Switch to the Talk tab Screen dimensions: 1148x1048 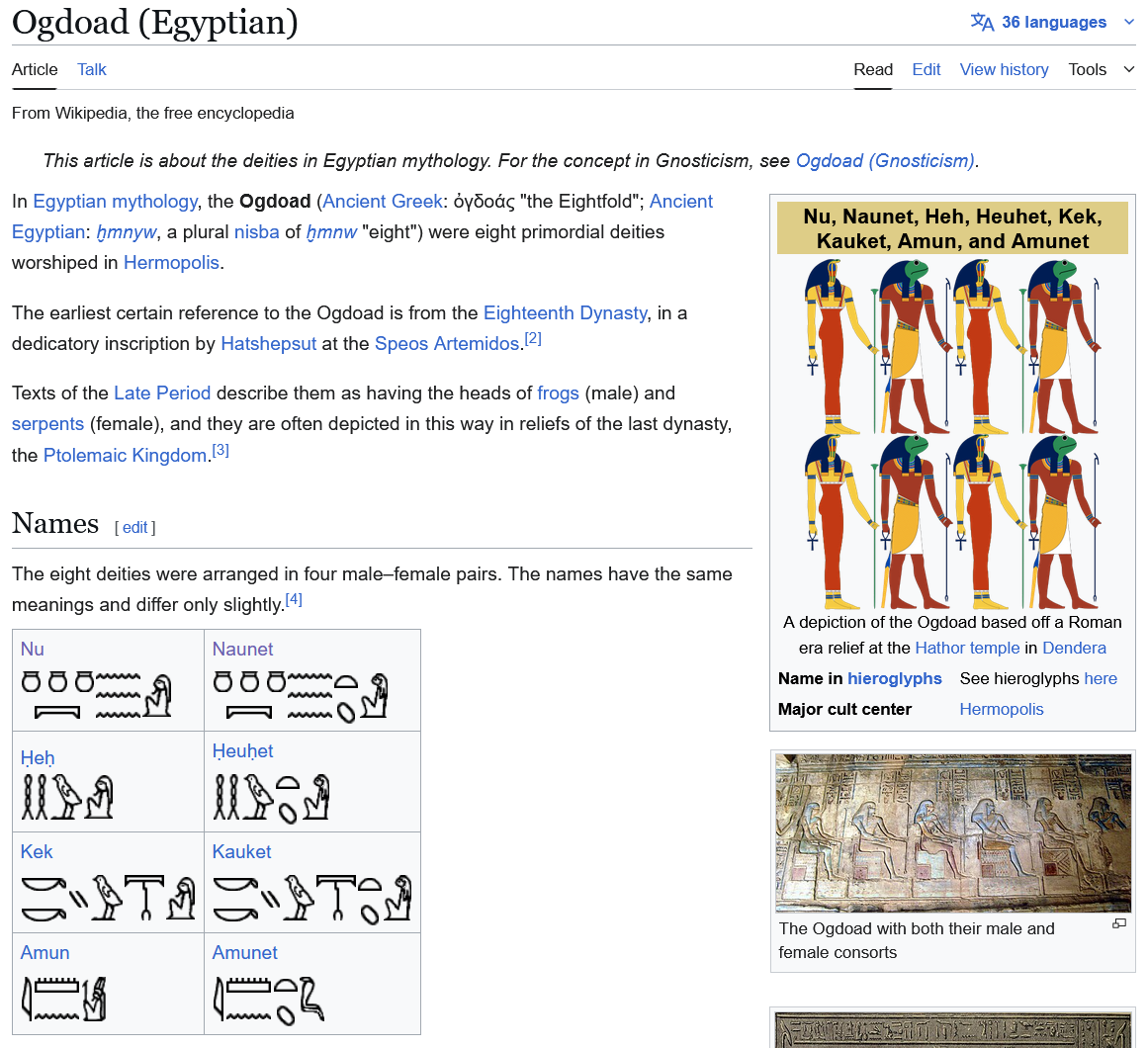[92, 69]
